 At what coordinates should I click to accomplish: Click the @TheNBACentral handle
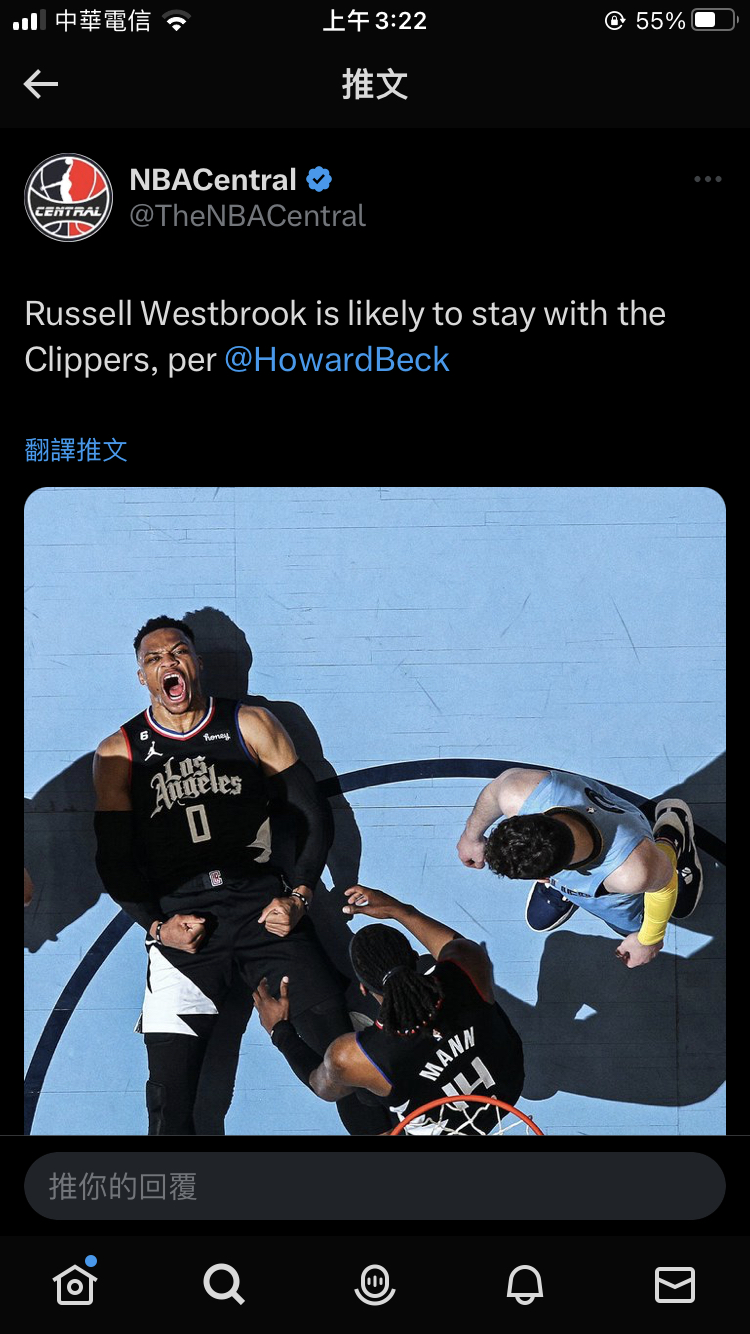(x=248, y=216)
